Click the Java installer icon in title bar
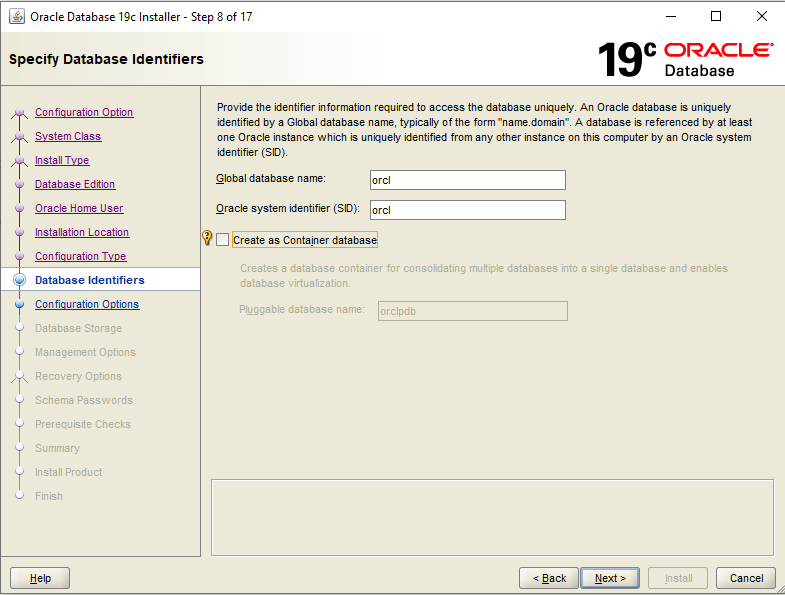This screenshot has height=595, width=785. pyautogui.click(x=17, y=17)
